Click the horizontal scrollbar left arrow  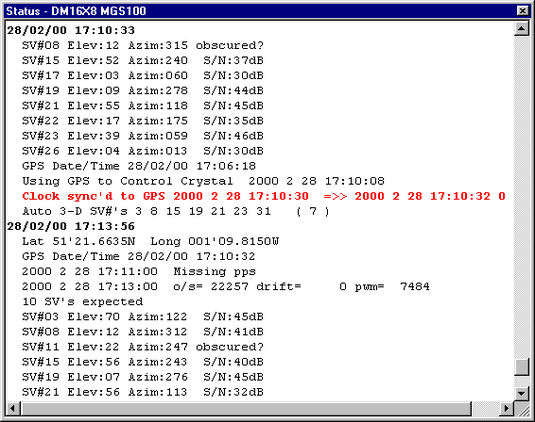point(13,408)
